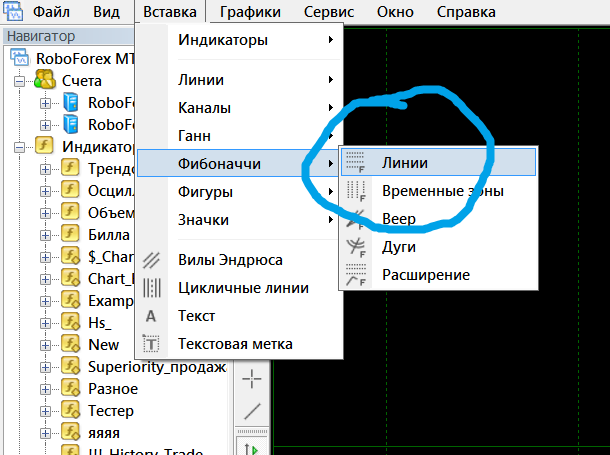Collapse the Счета tree node
Viewport: 610px width, 455px height.
tap(19, 81)
